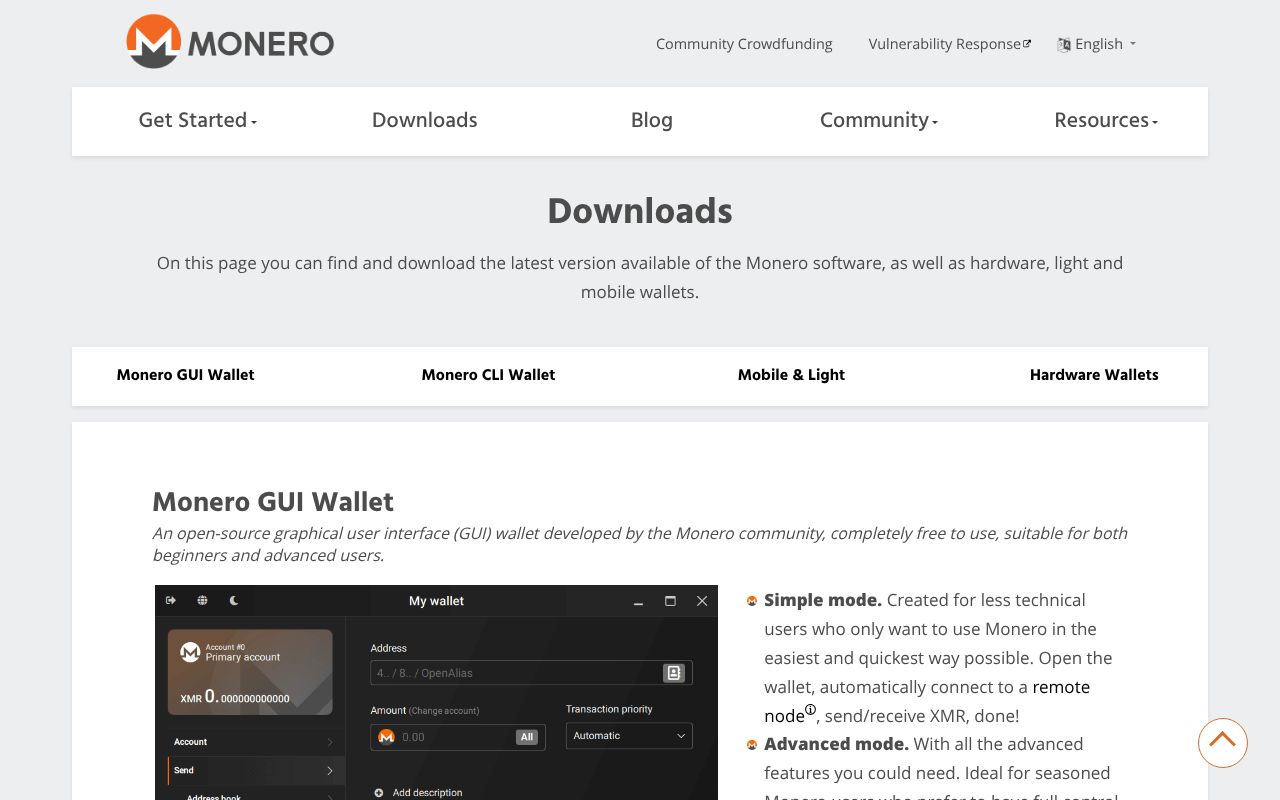The image size is (1280, 800).
Task: Click the Monero coin icon in the Amount field
Action: (386, 737)
